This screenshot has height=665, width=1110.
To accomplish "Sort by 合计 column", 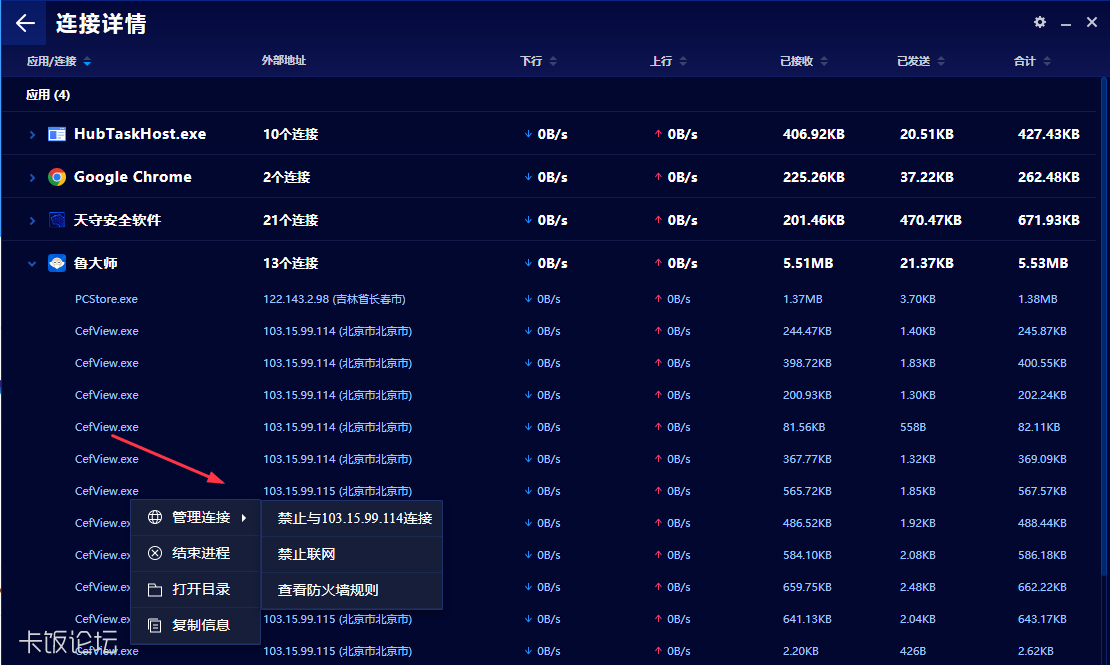I will 1032,61.
